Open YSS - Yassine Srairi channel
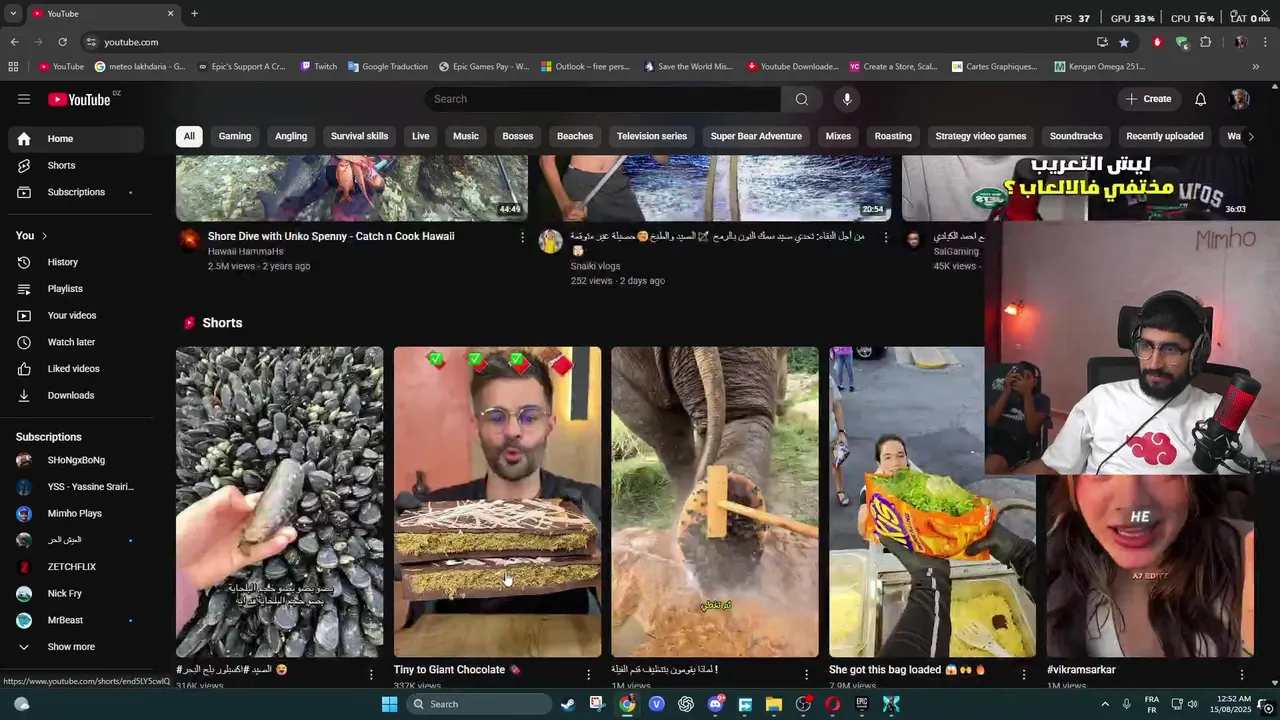The image size is (1280, 720). point(76,487)
